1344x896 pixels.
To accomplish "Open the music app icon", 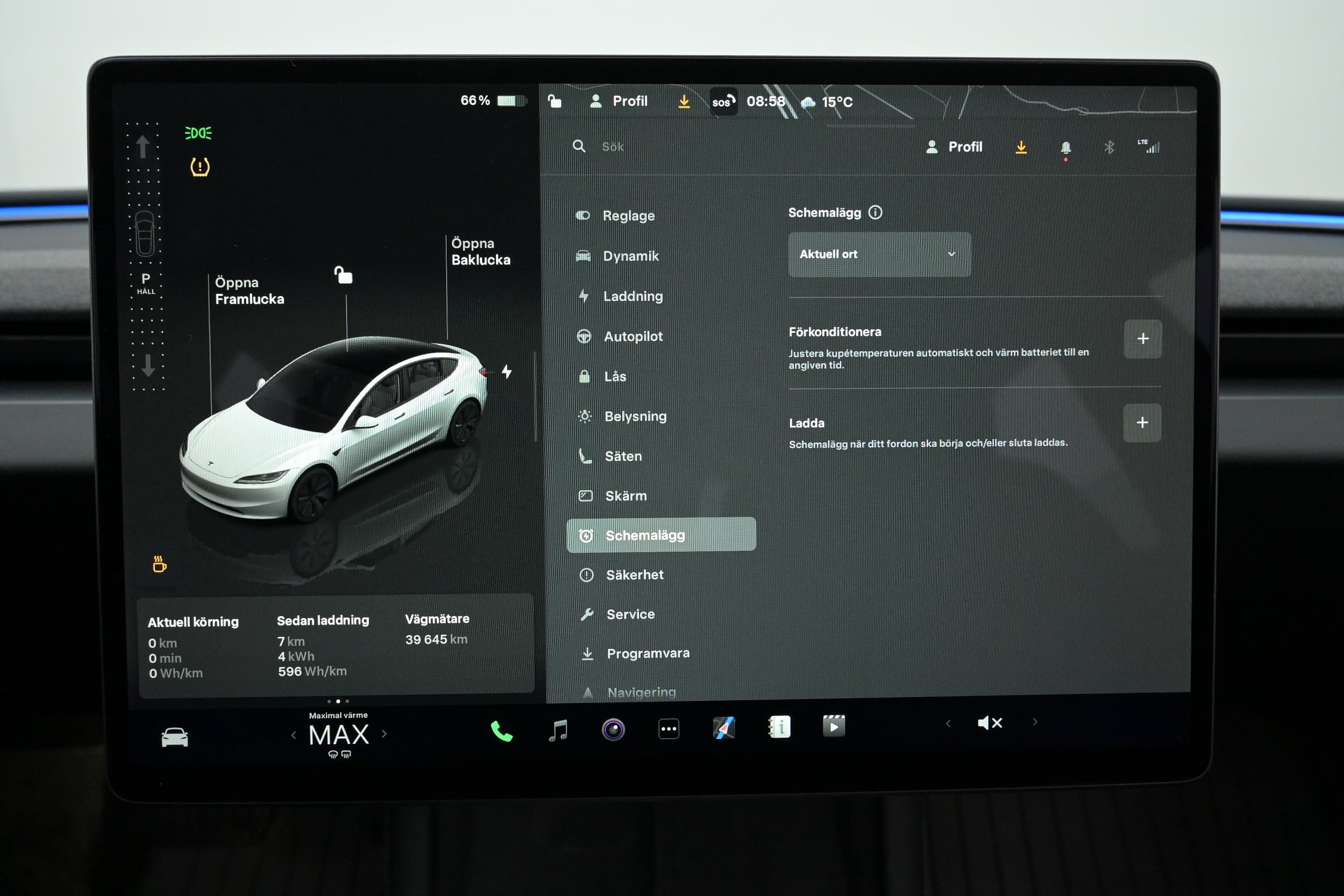I will [x=558, y=730].
